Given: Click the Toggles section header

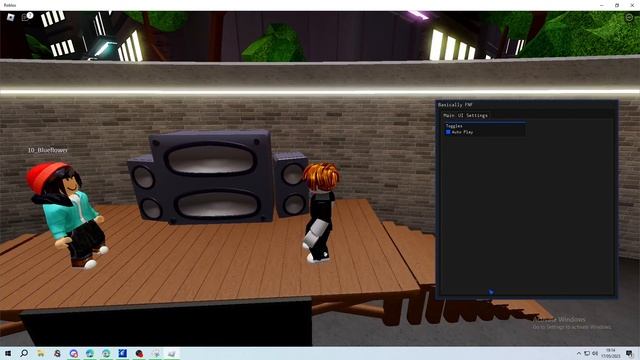Looking at the screenshot, I should tap(454, 126).
